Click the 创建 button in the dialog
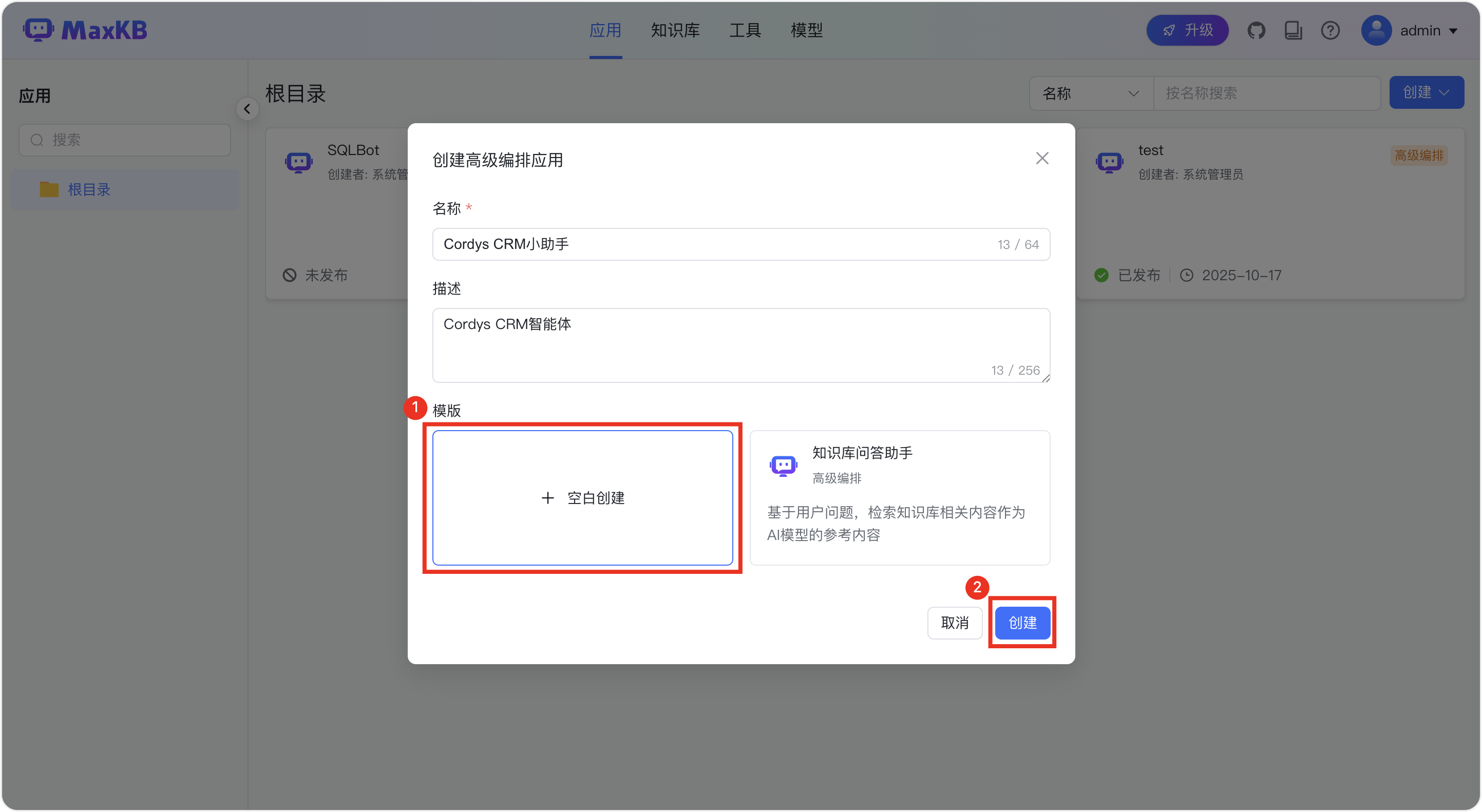Image resolution: width=1482 pixels, height=812 pixels. pyautogui.click(x=1022, y=623)
